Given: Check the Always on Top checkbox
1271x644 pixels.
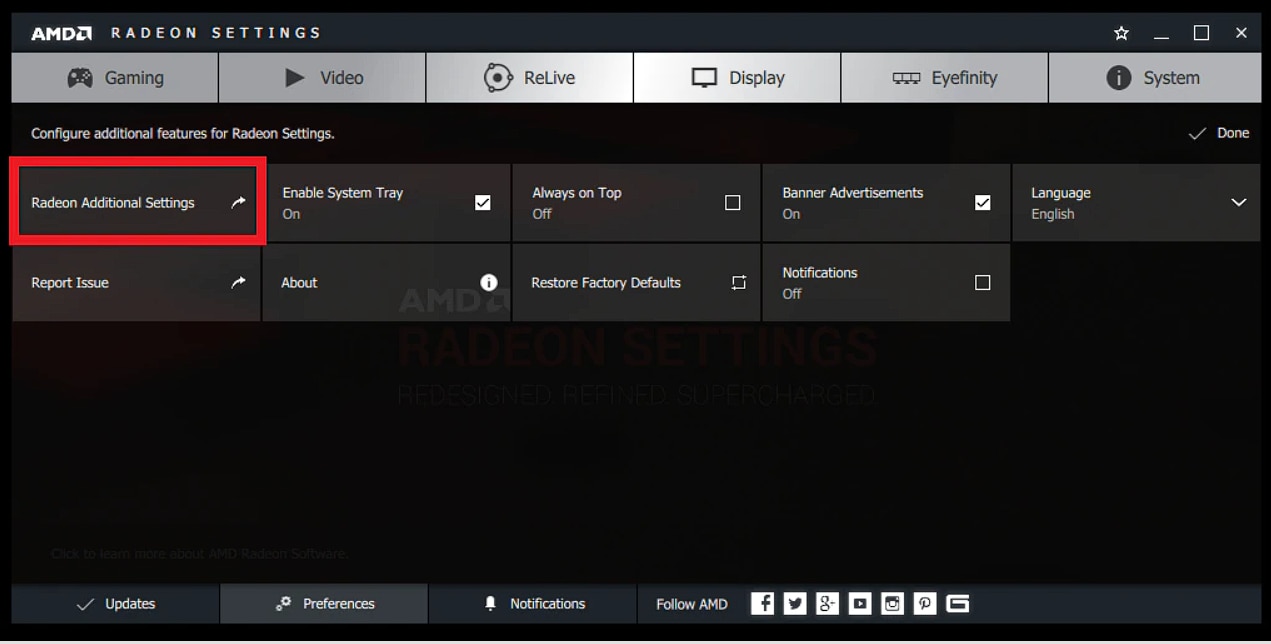Looking at the screenshot, I should tap(733, 203).
